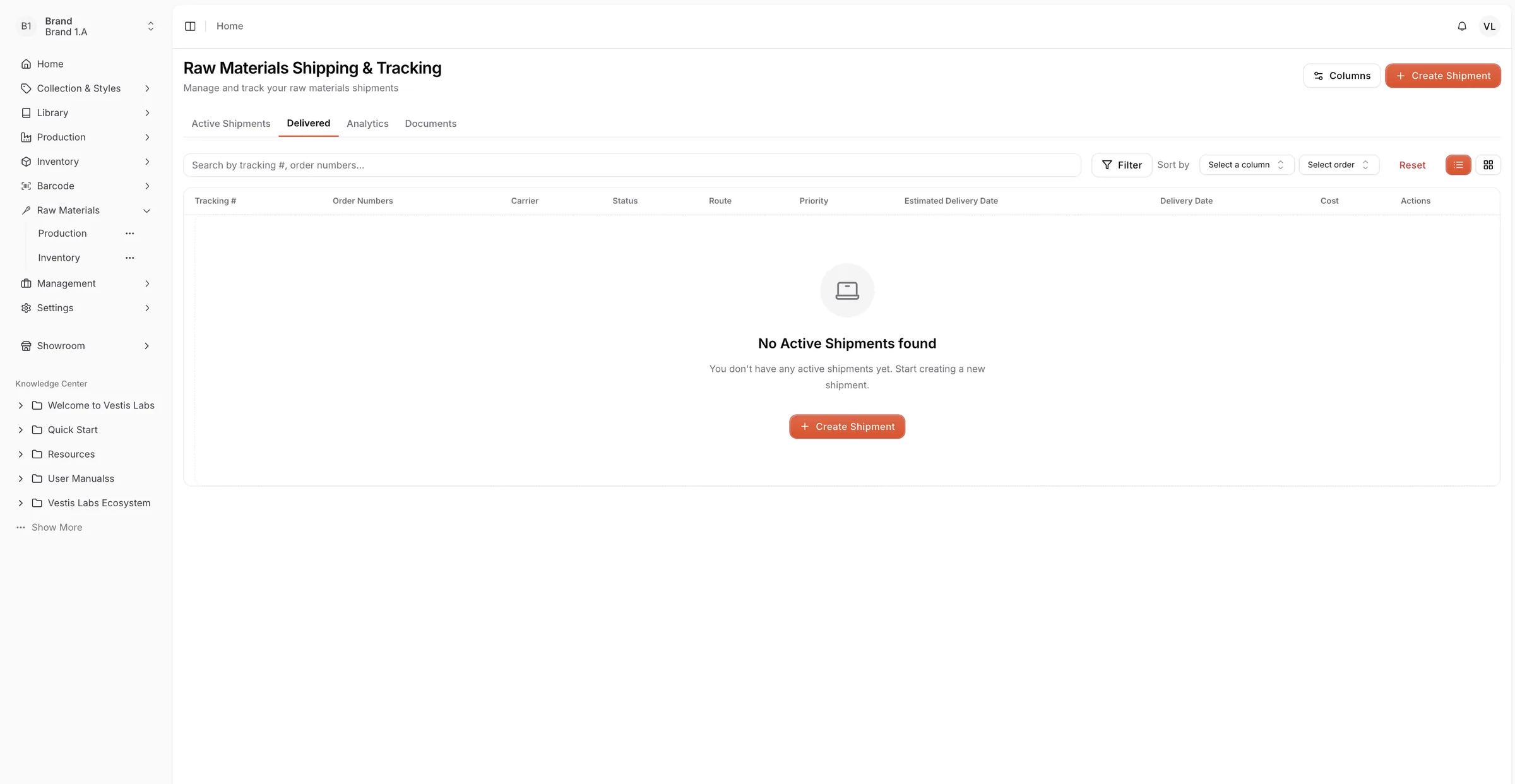The width and height of the screenshot is (1515, 784).
Task: Click the Production factory icon
Action: click(x=26, y=137)
